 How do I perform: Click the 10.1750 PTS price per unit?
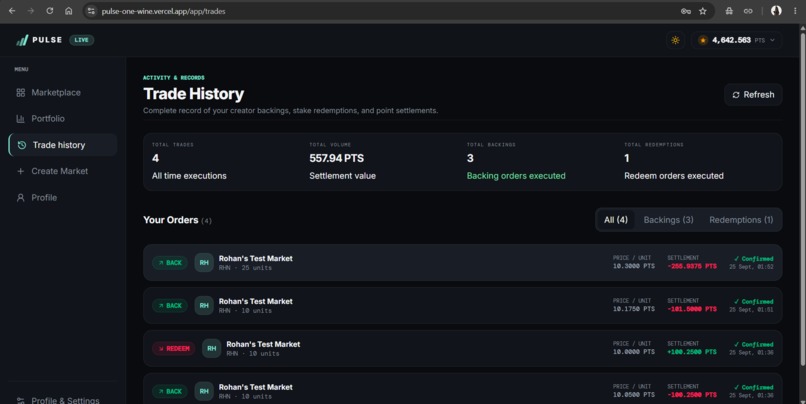coord(633,309)
